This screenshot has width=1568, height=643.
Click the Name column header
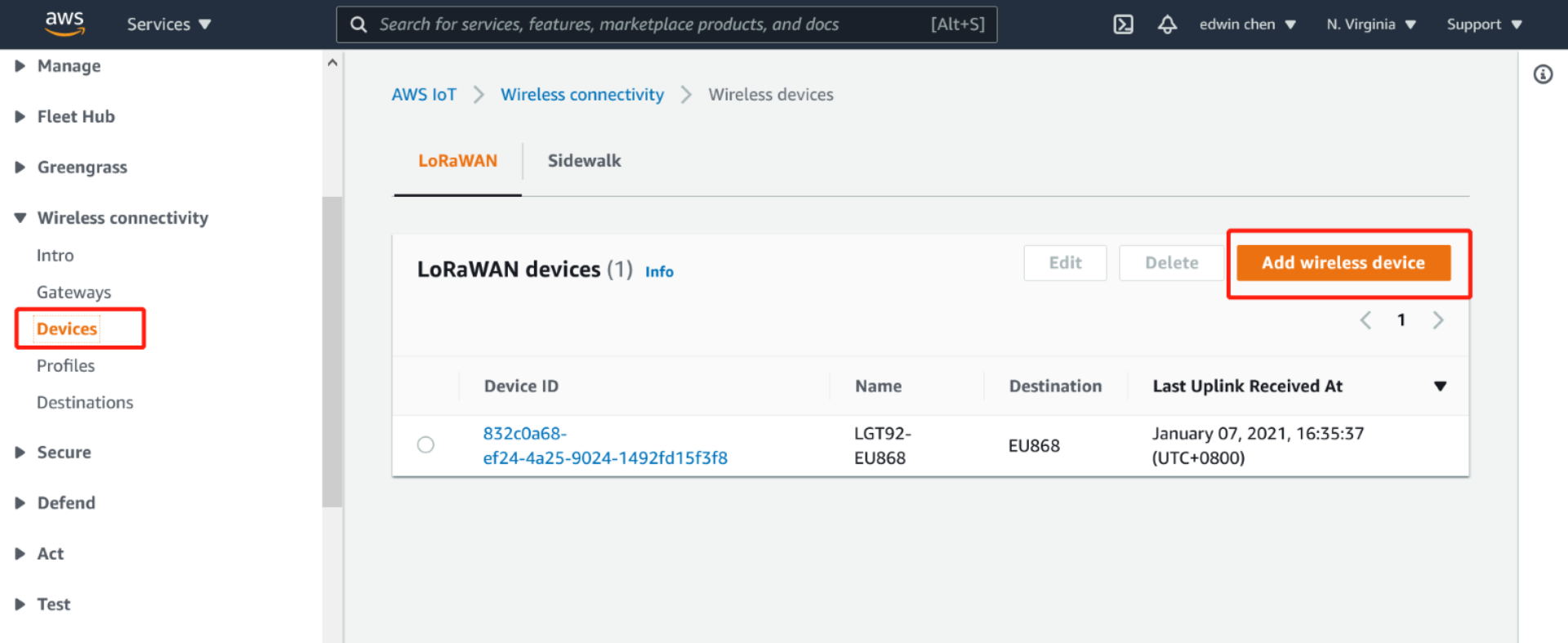click(878, 386)
